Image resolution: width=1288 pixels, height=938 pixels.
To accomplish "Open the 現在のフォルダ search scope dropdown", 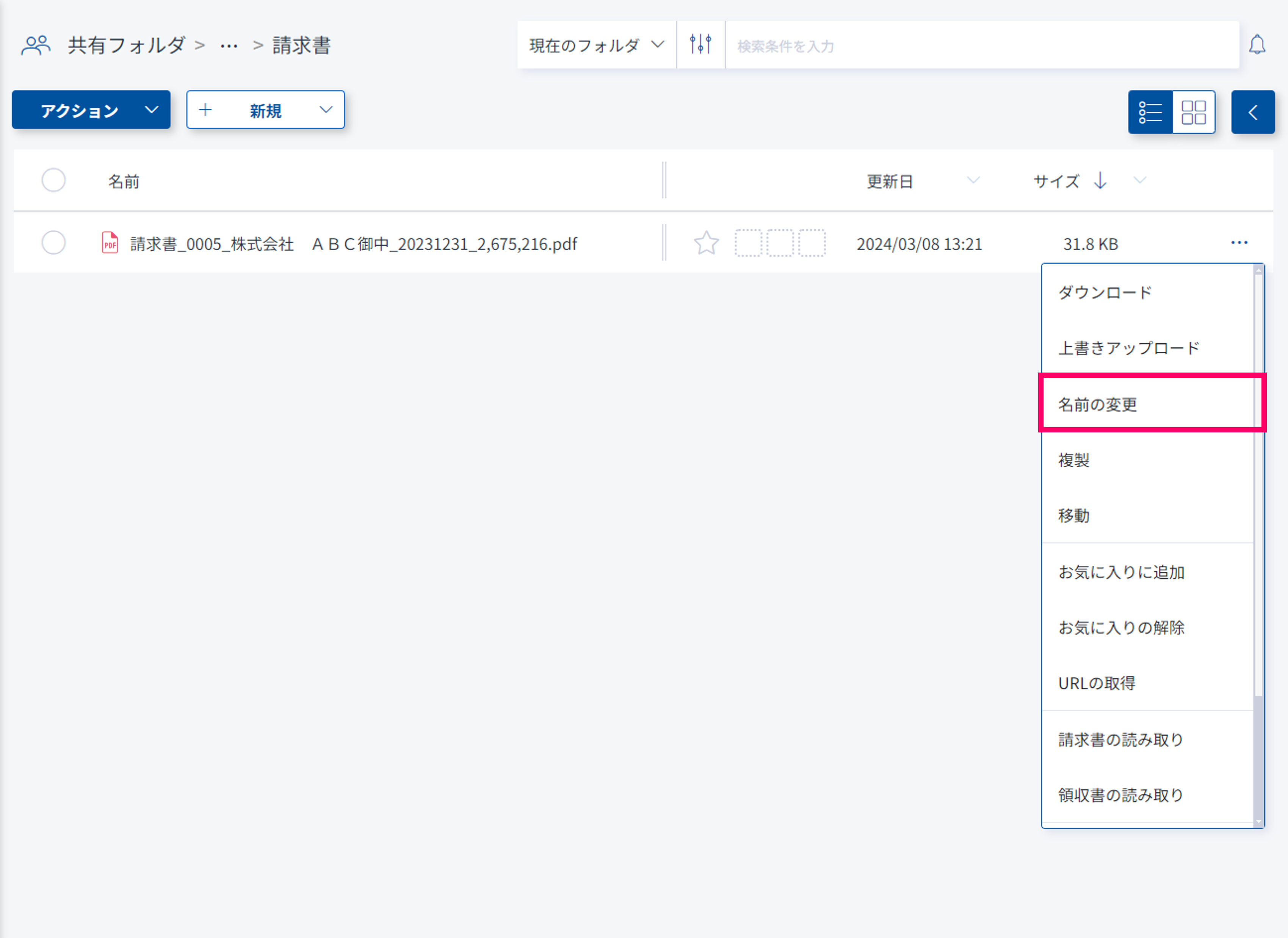I will click(x=596, y=45).
